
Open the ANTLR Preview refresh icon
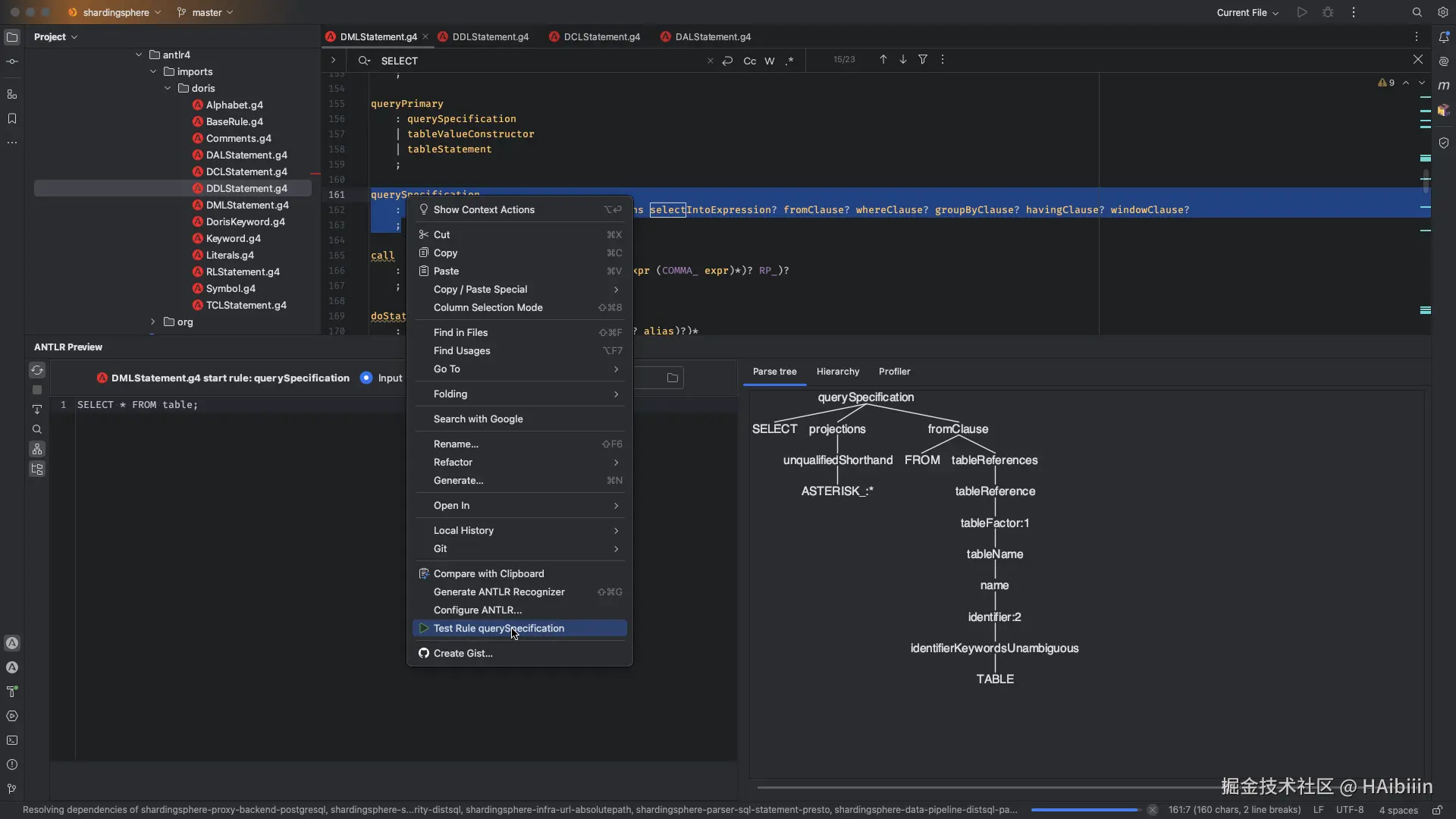pyautogui.click(x=37, y=370)
